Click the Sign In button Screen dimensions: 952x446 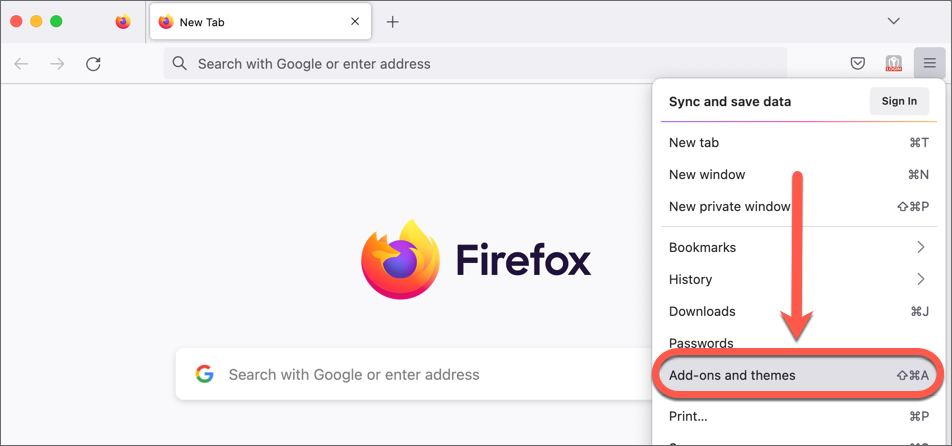click(x=899, y=101)
